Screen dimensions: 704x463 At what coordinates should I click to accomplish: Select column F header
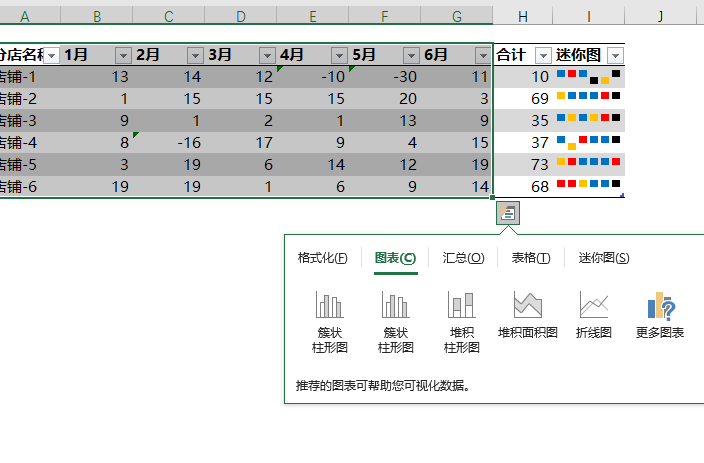click(385, 16)
